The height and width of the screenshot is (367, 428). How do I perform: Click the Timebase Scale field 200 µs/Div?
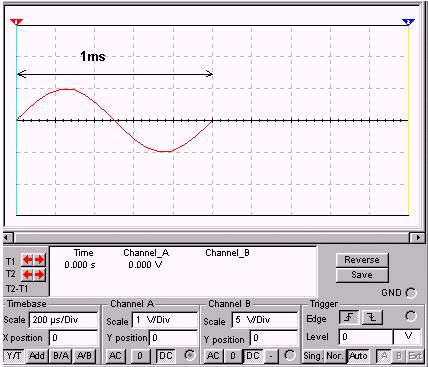[x=64, y=320]
